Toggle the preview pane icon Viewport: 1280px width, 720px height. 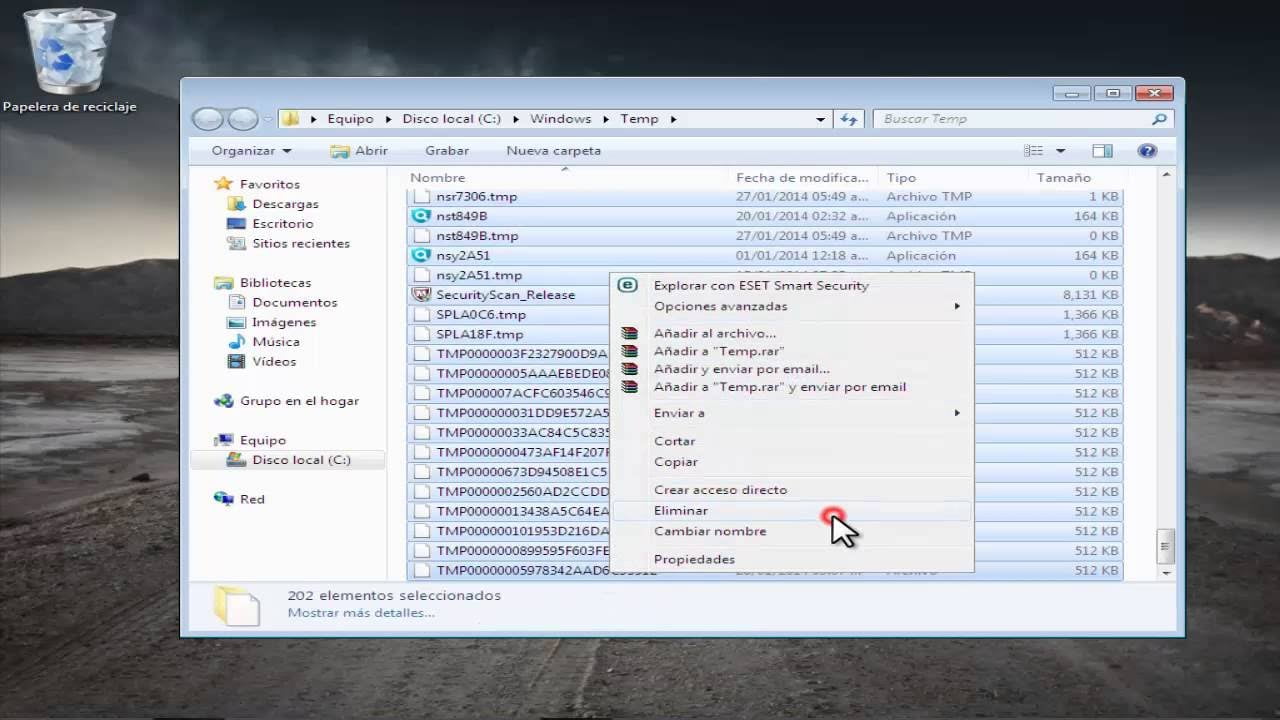pos(1102,151)
